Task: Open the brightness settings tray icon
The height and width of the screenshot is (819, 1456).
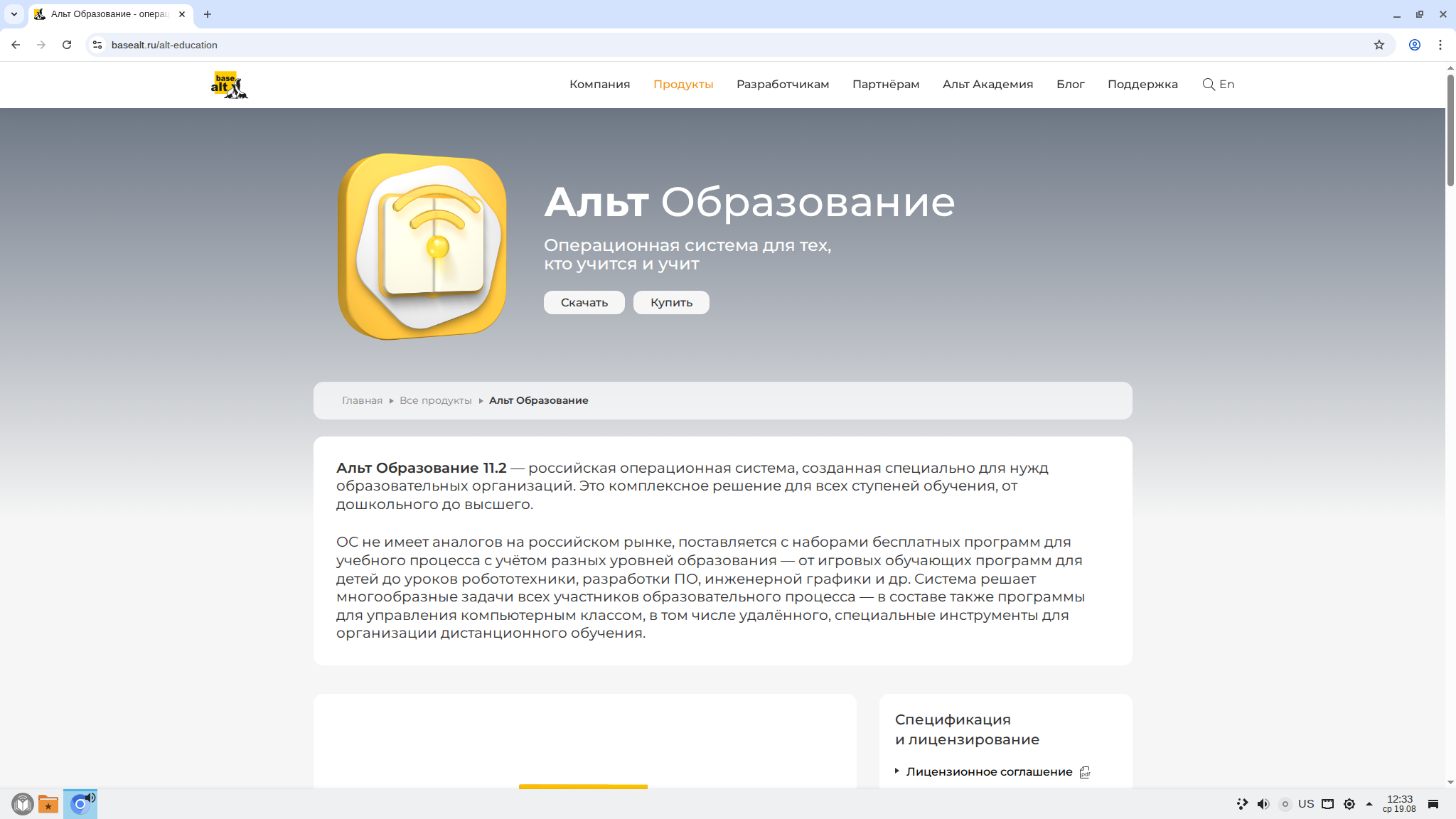Action: coord(1349,804)
